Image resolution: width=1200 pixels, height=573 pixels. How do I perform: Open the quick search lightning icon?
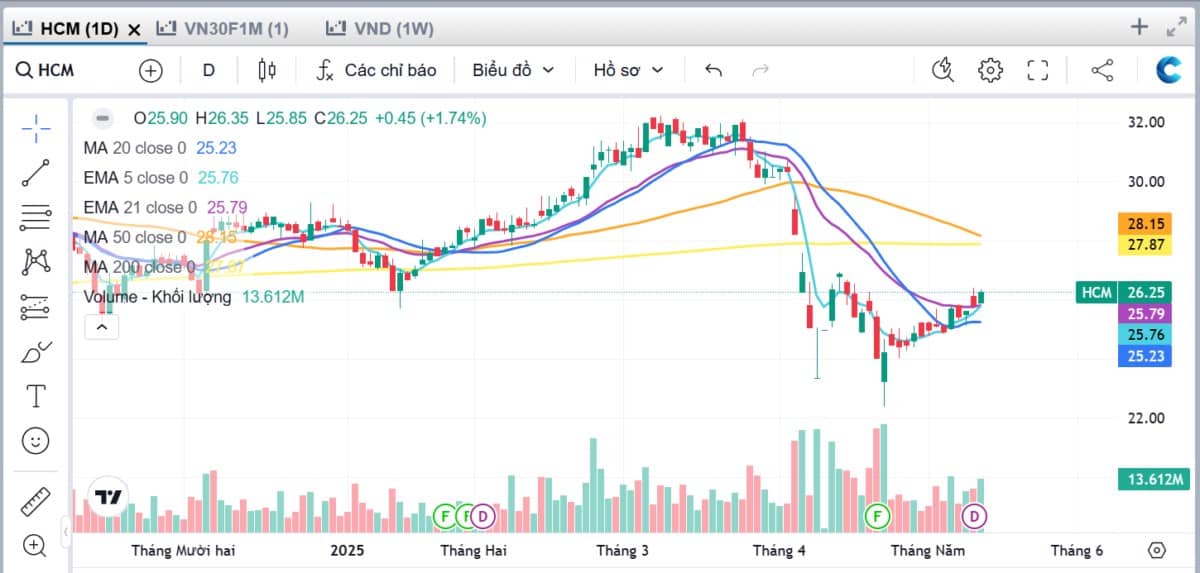(x=943, y=70)
